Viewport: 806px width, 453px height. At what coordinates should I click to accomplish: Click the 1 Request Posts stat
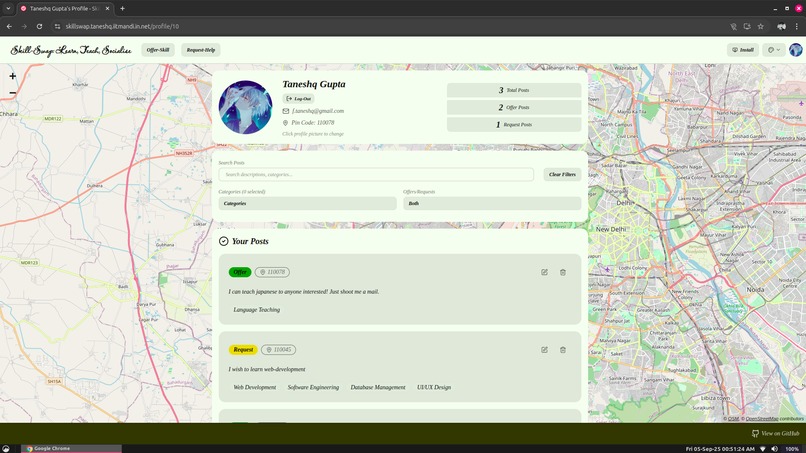[514, 124]
